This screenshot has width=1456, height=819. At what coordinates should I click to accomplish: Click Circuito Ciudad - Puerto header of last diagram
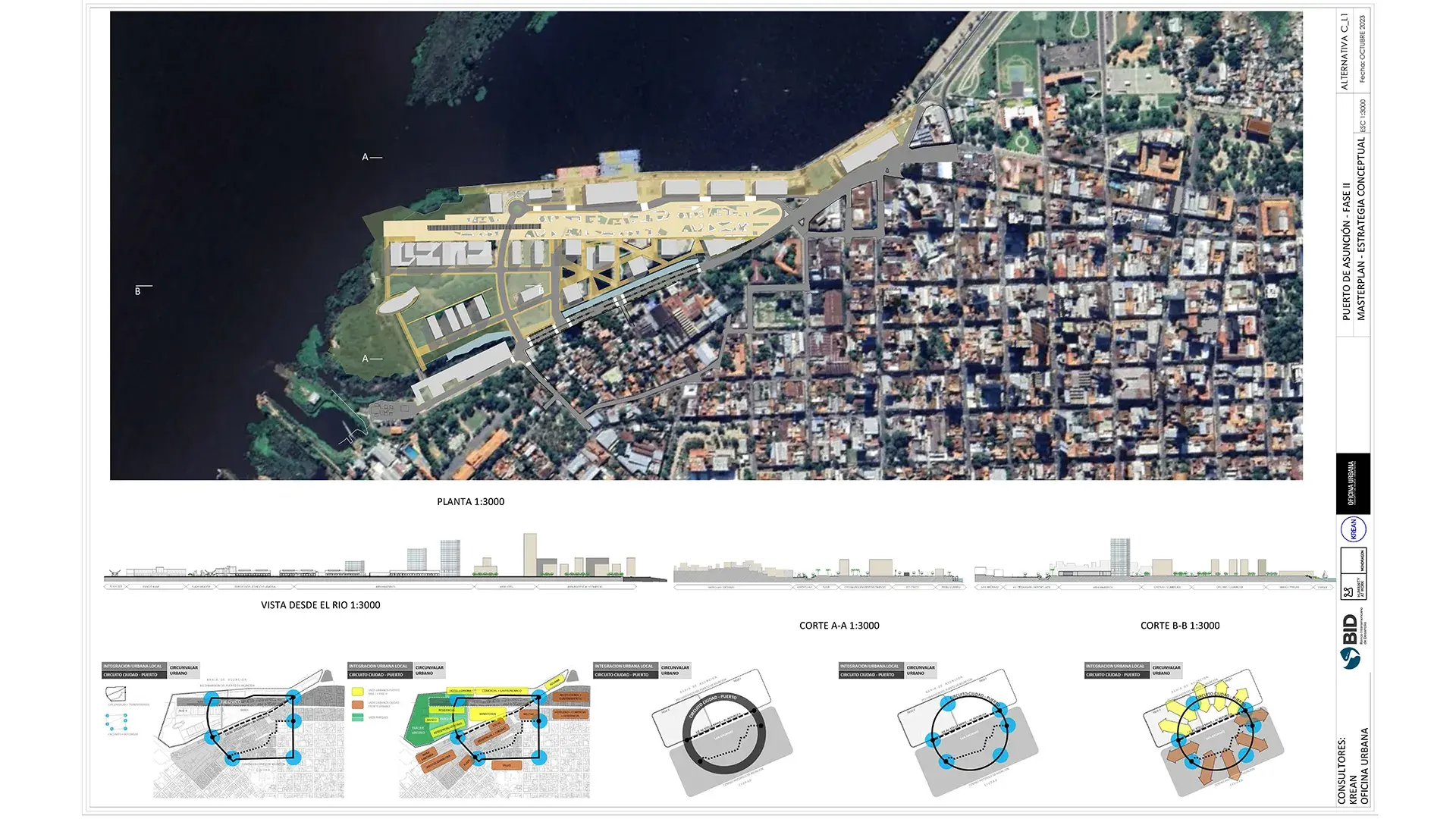click(1114, 674)
